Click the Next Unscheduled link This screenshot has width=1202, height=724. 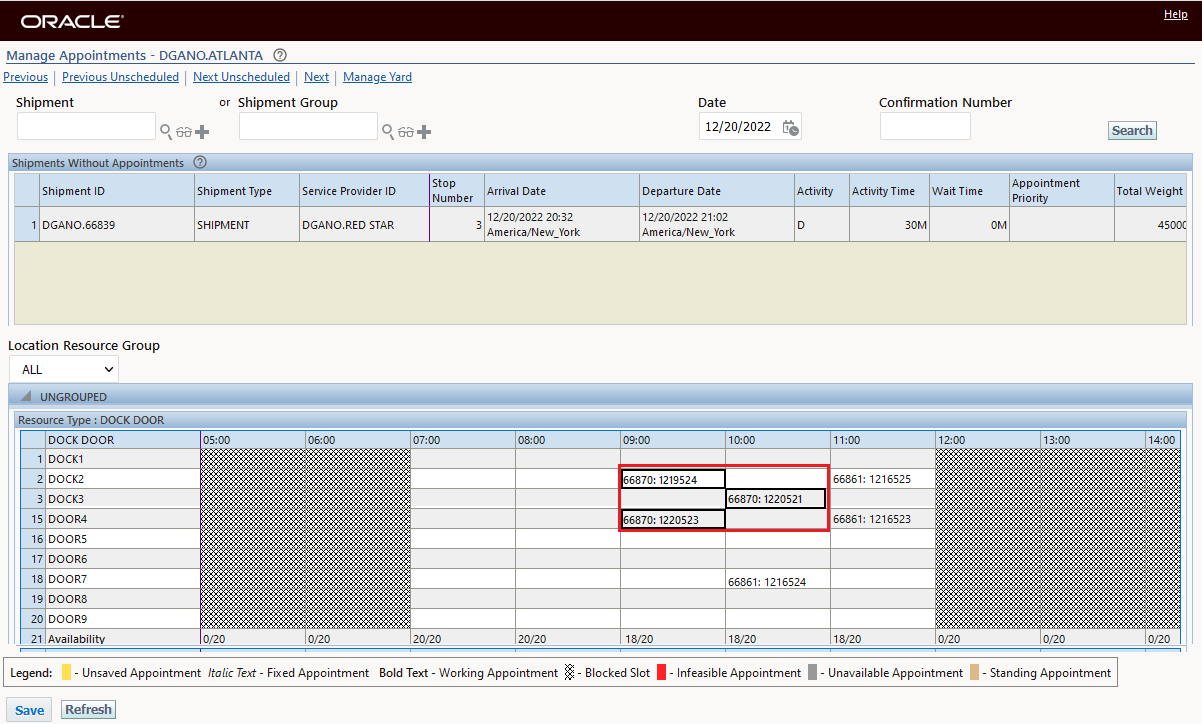click(241, 77)
